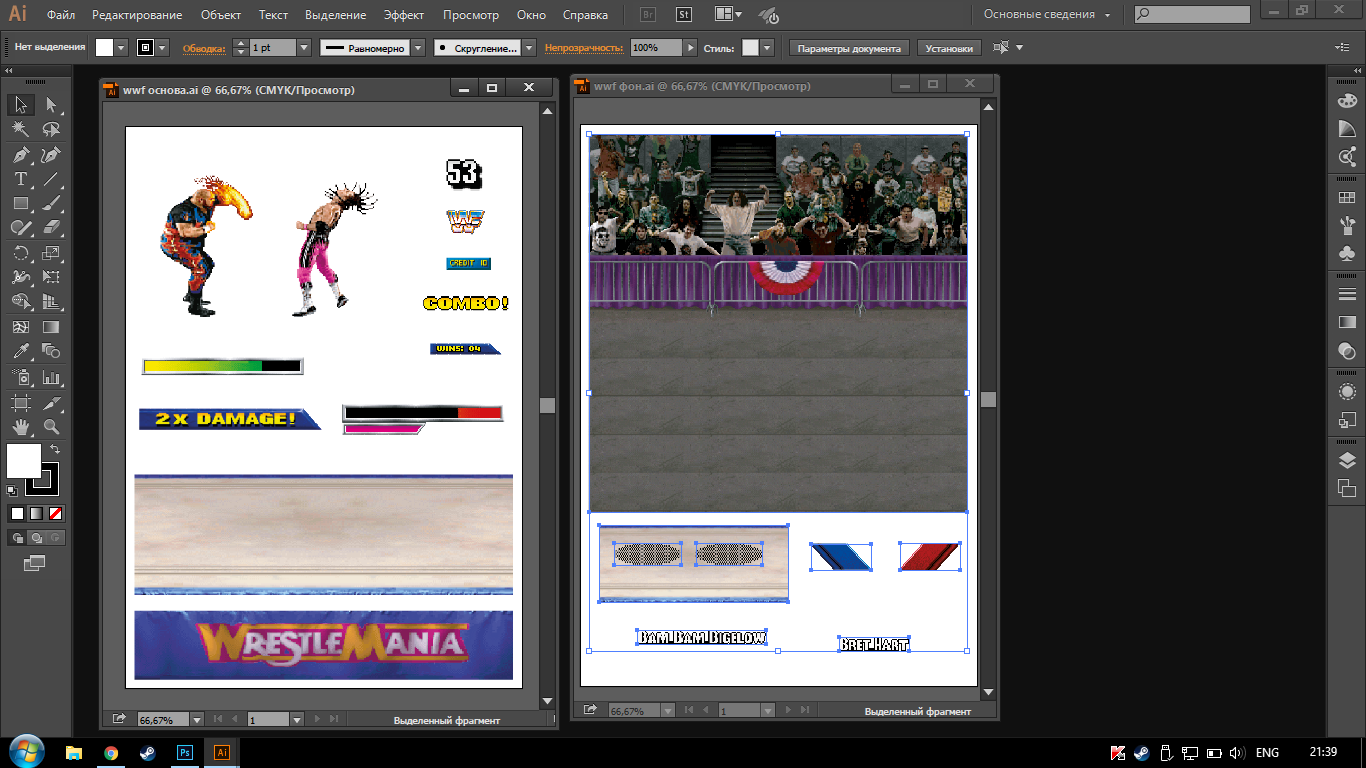Switch to Draw Inside mode

point(55,538)
